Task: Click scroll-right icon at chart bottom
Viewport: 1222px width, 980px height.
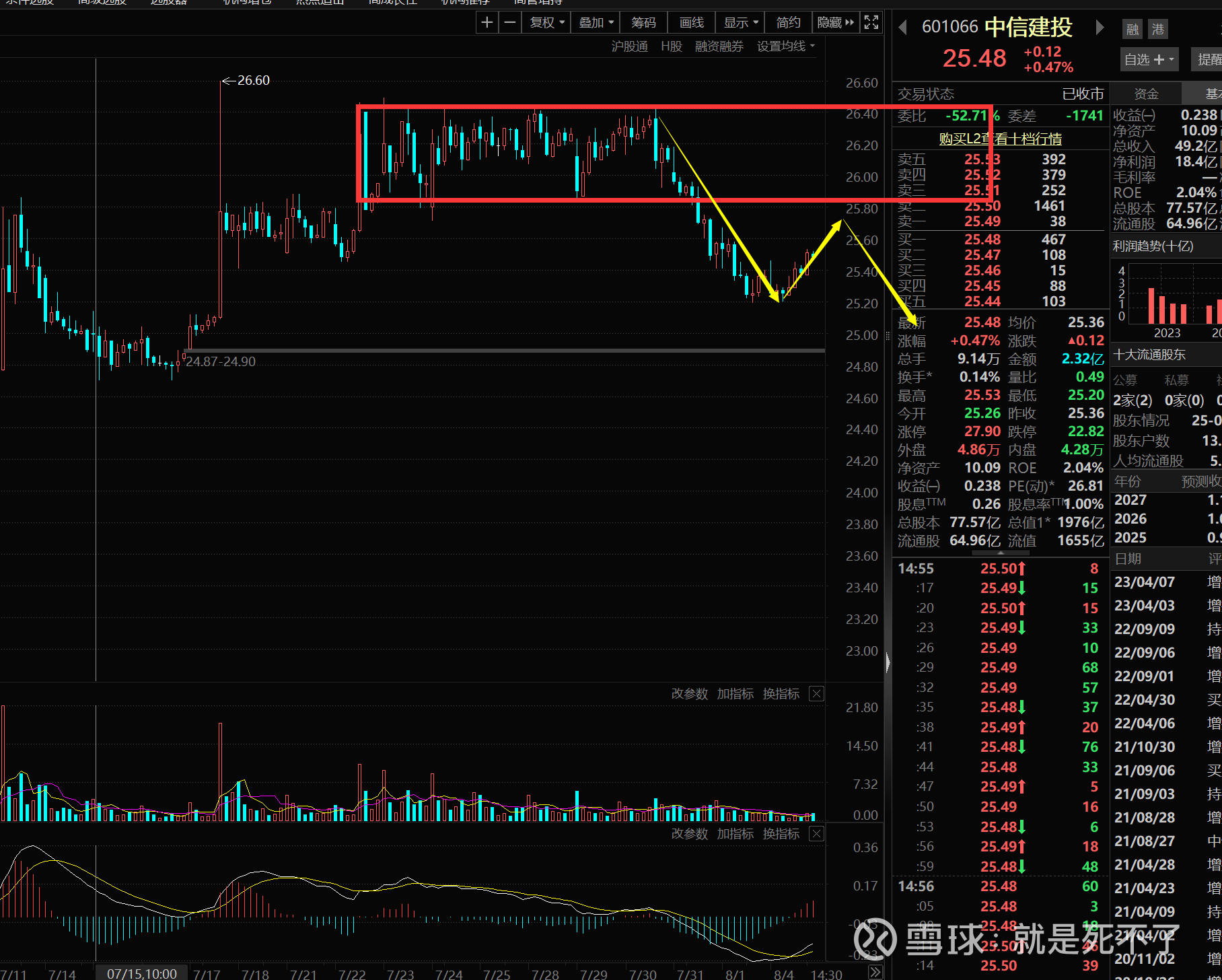Action: tap(875, 972)
